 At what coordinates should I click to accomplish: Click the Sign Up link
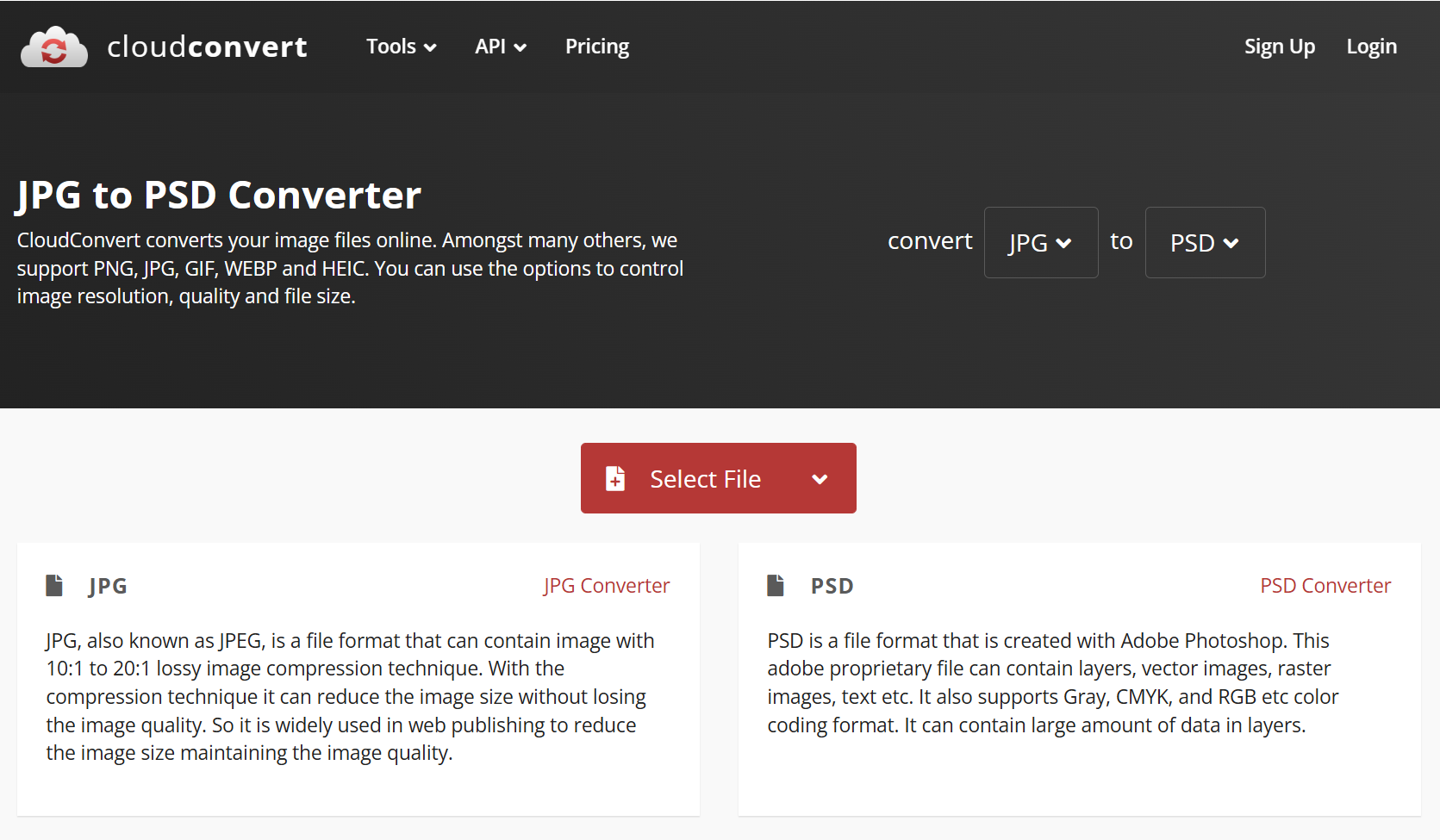coord(1279,47)
